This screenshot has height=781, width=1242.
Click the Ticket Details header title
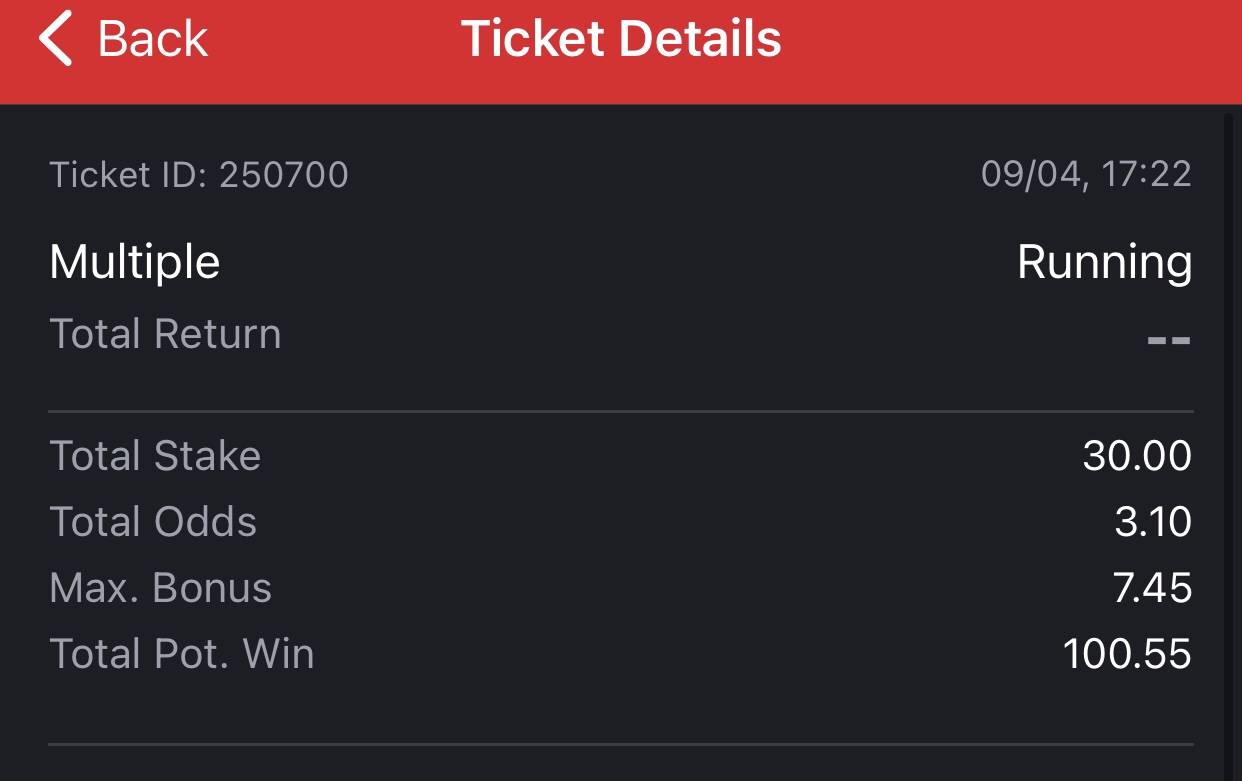pos(620,39)
